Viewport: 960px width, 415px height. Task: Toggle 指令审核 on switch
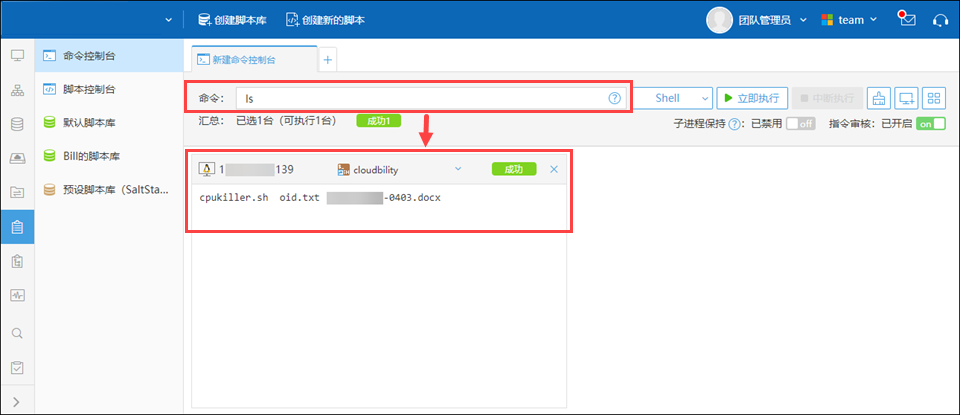tap(930, 124)
